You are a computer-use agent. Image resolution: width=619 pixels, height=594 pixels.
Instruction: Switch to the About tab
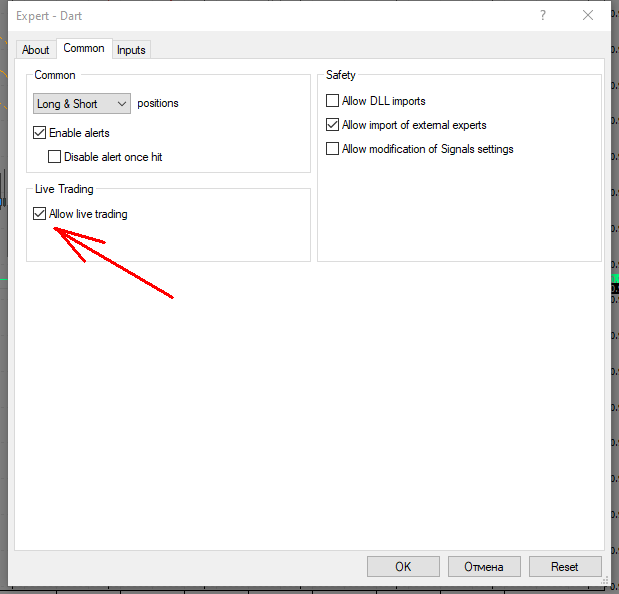(36, 50)
